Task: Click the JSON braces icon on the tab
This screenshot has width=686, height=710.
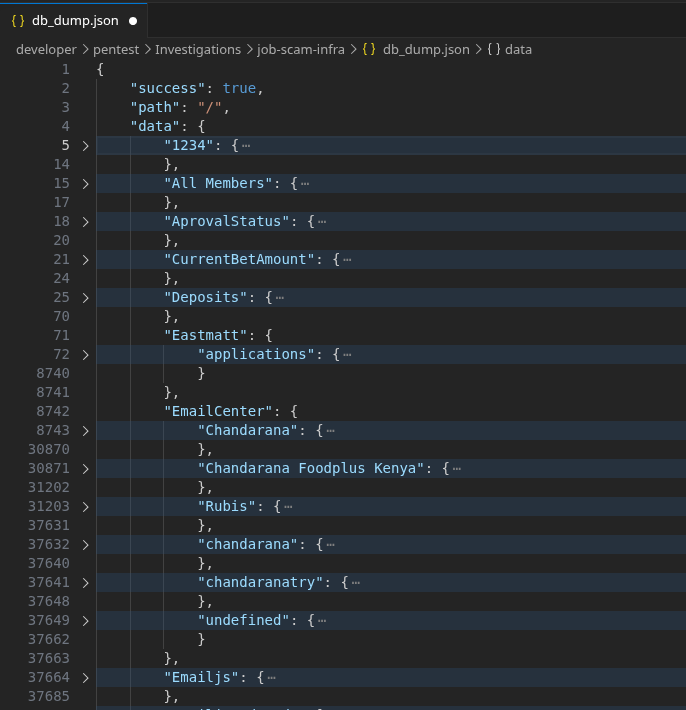Action: (18, 21)
